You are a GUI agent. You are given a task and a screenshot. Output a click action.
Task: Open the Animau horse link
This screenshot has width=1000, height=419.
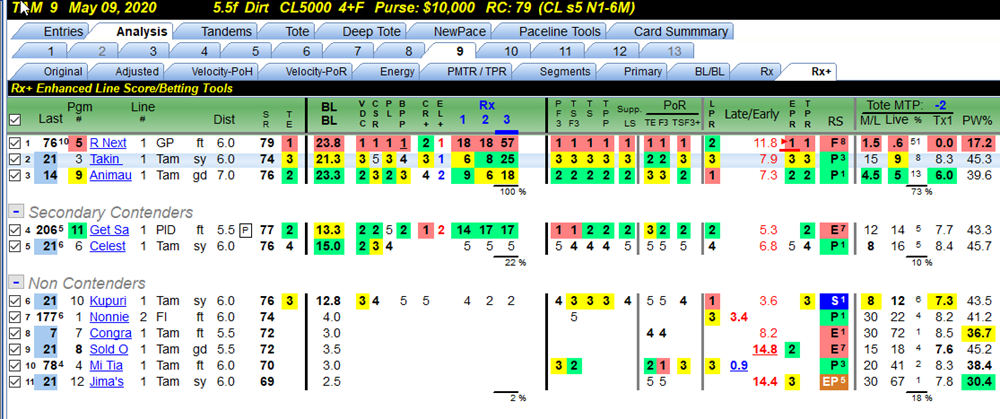110,175
